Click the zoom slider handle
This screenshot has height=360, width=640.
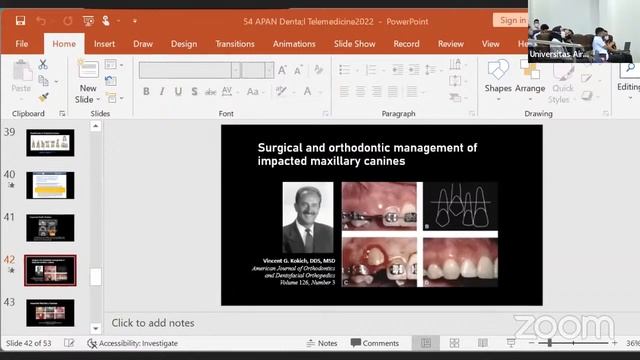tap(550, 343)
